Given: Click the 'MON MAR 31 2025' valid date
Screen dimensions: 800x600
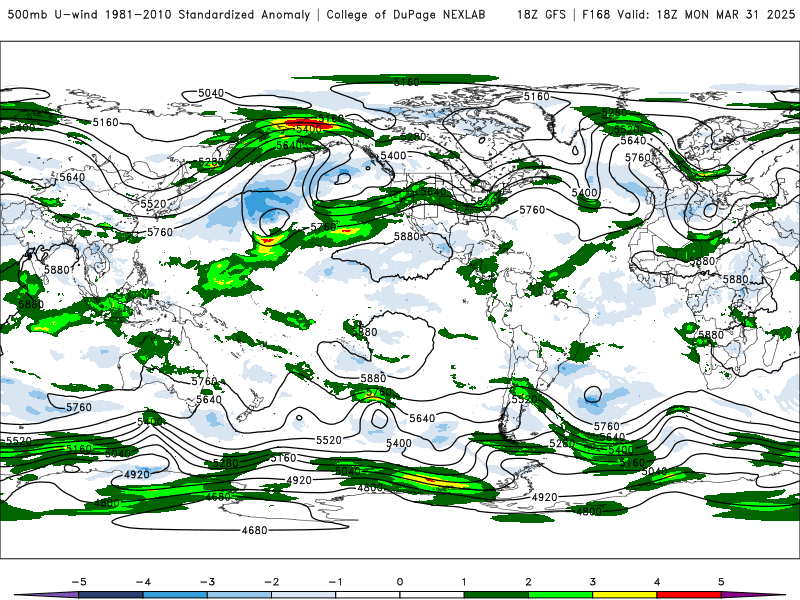Looking at the screenshot, I should pos(739,14).
